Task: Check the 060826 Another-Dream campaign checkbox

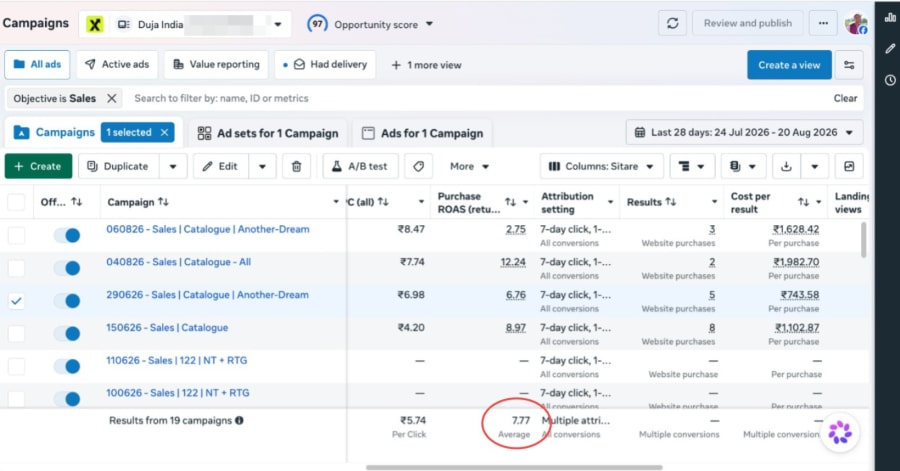Action: (x=16, y=235)
